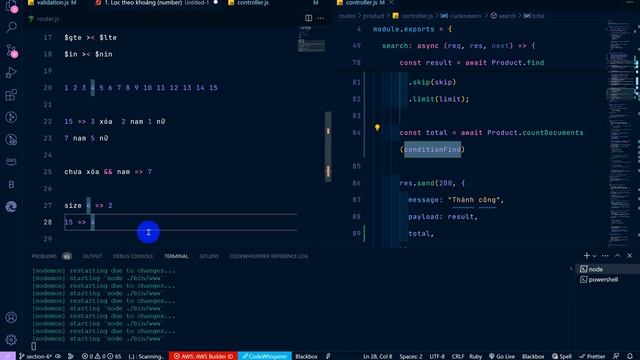Image resolution: width=640 pixels, height=360 pixels.
Task: Open the Explorer view icon
Action: pos(11,6)
